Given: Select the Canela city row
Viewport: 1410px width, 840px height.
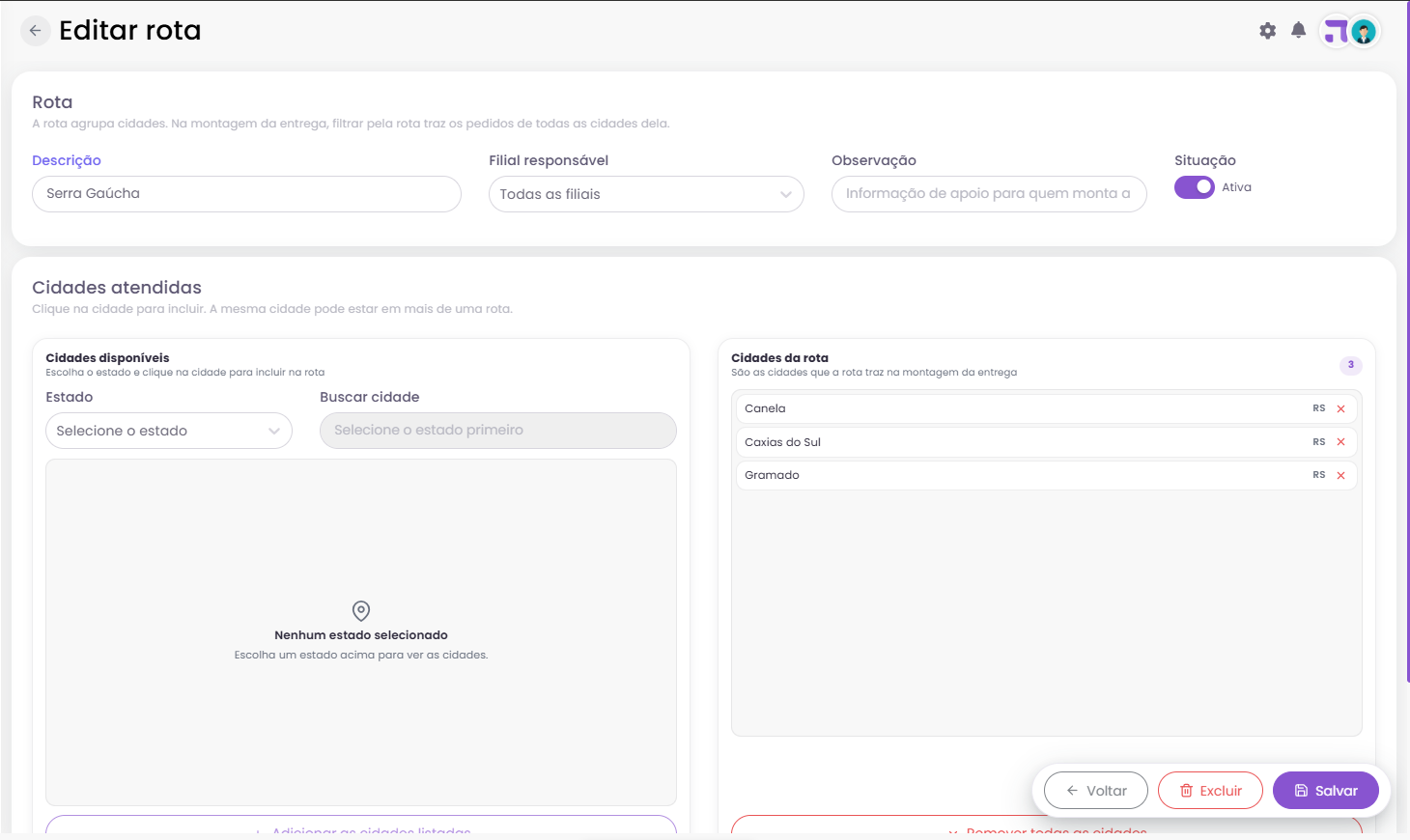Looking at the screenshot, I should pyautogui.click(x=1047, y=409).
